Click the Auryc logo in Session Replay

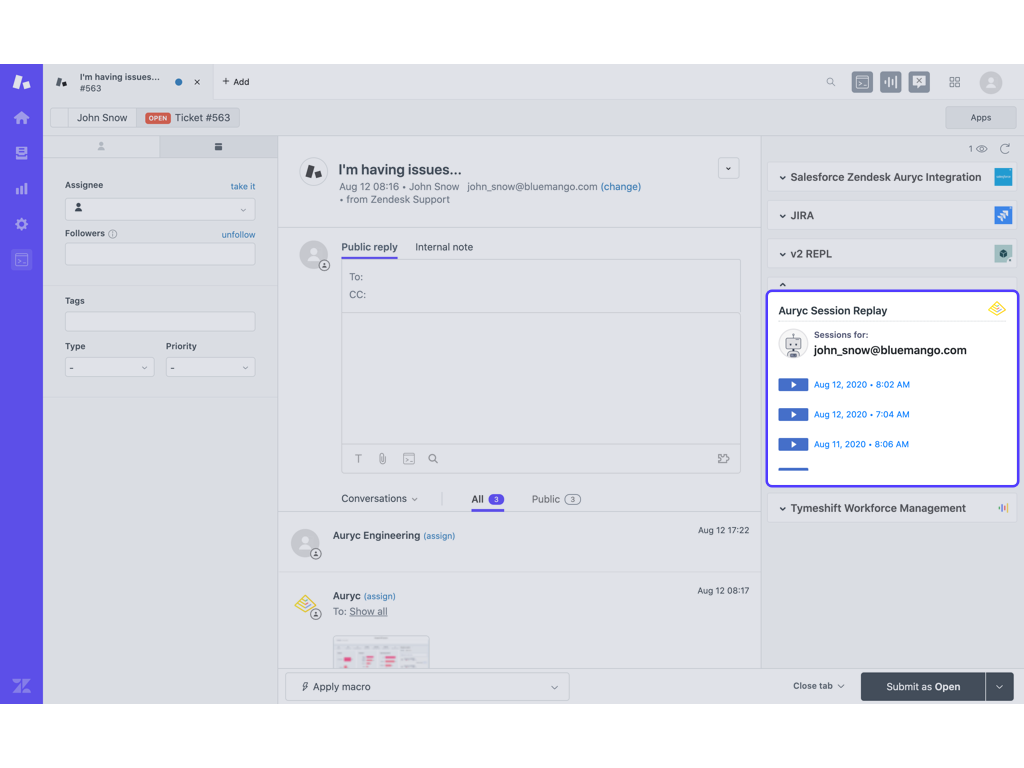[996, 308]
